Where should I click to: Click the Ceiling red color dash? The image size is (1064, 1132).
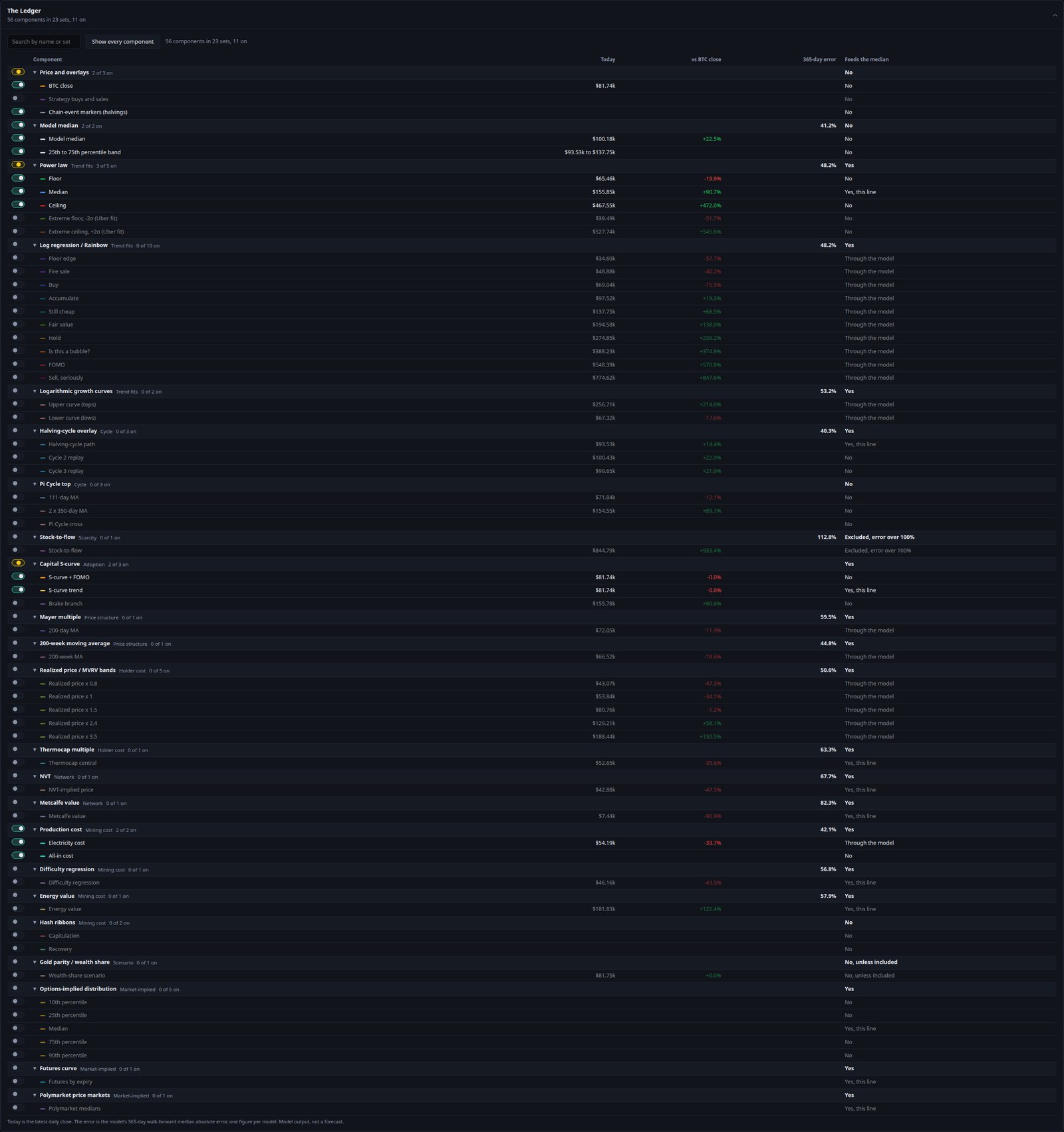pos(43,206)
